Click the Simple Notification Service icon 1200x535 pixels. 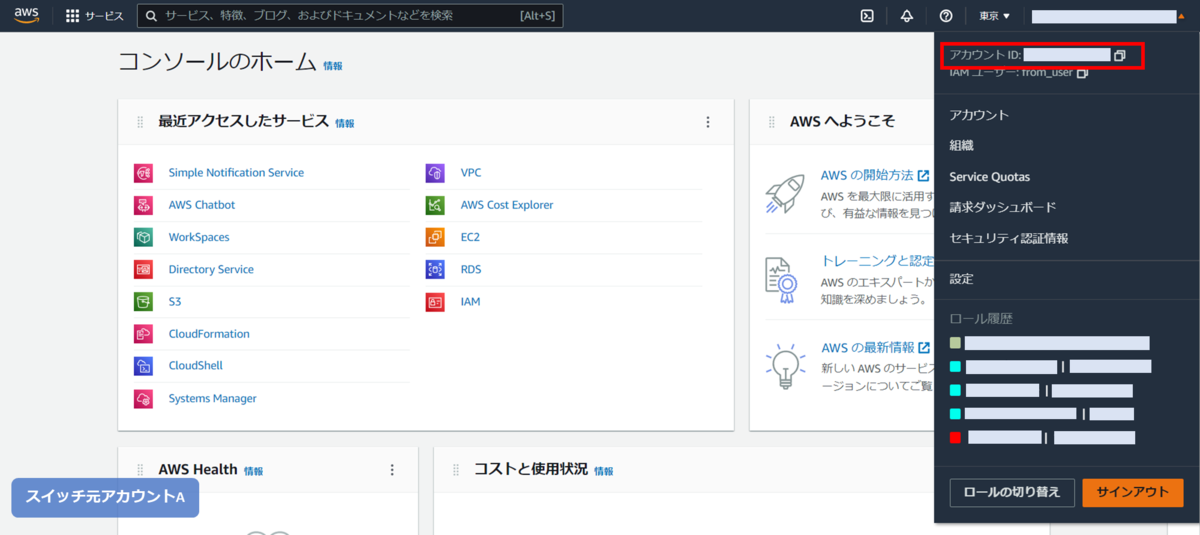(x=143, y=173)
